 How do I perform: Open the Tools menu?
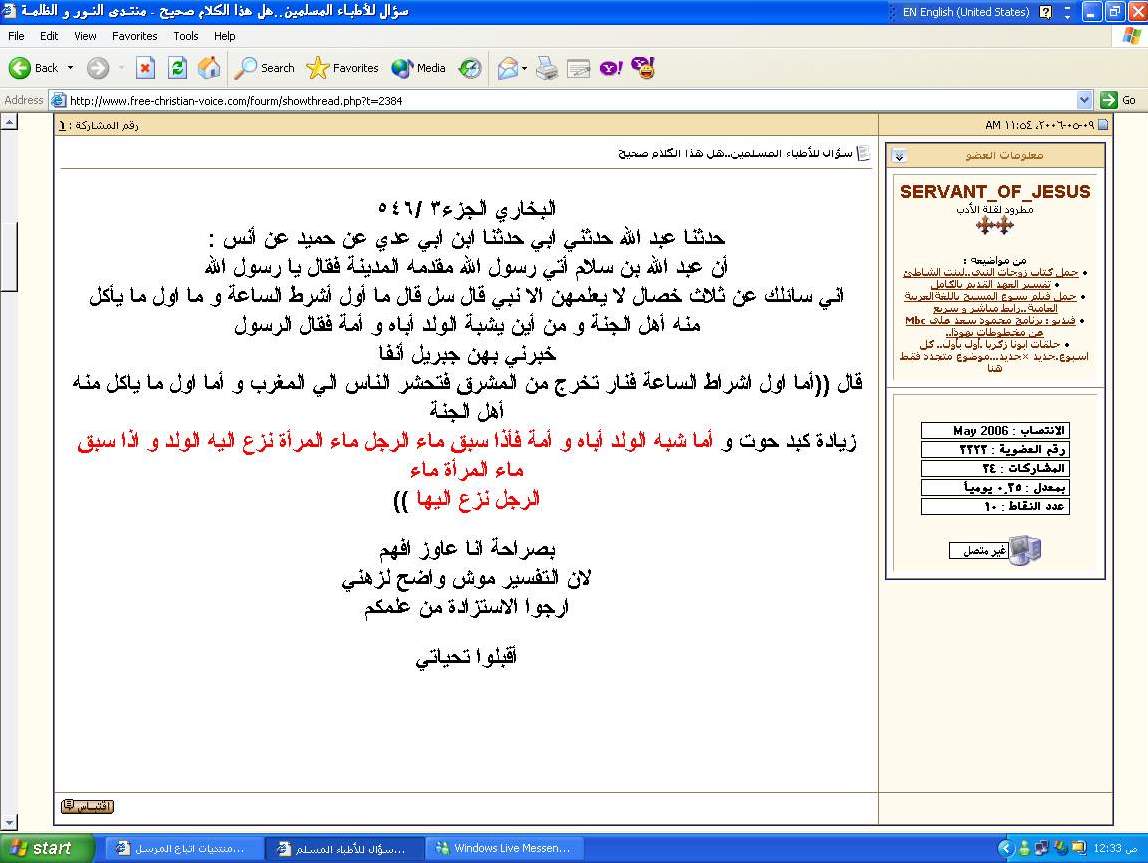tap(186, 36)
